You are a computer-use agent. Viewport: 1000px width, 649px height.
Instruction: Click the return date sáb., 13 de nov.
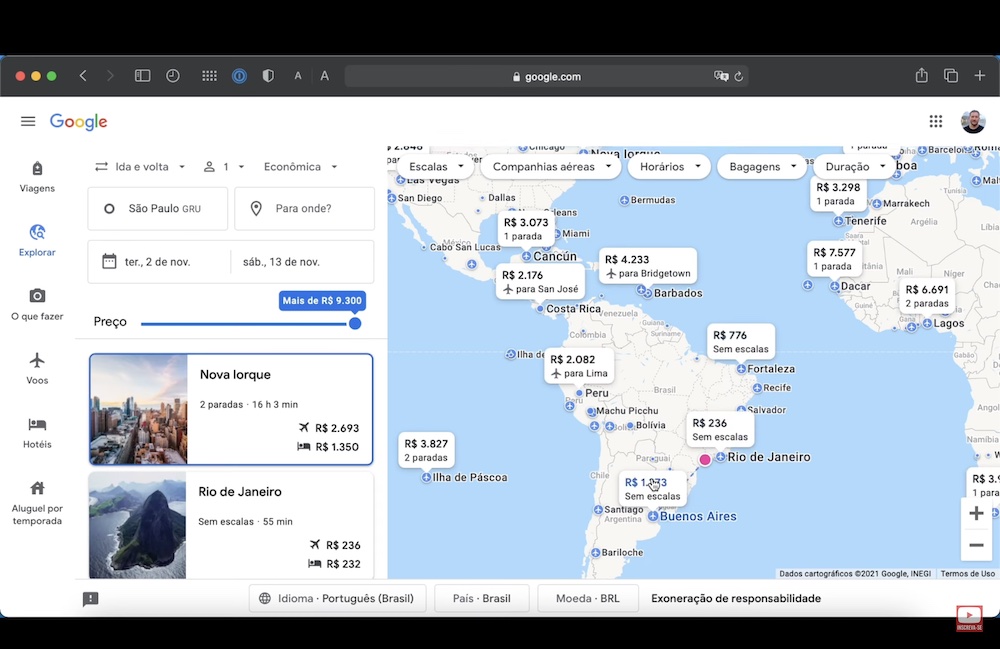(281, 262)
